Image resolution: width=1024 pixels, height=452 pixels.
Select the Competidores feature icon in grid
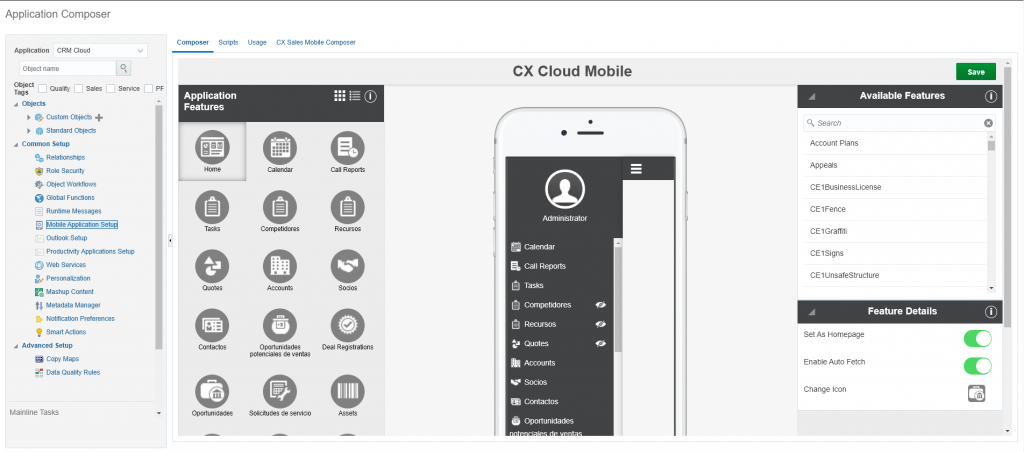(x=280, y=207)
